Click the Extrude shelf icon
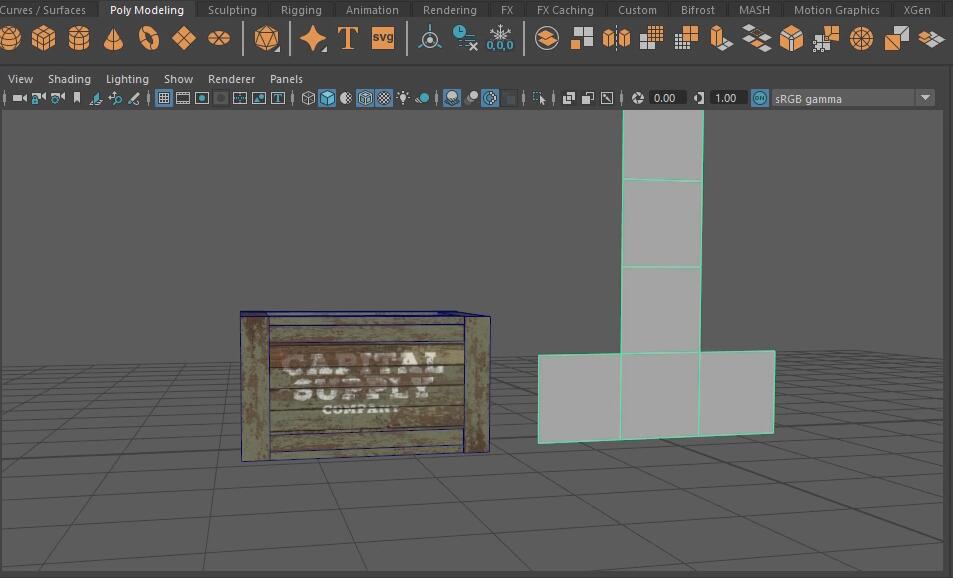The height and width of the screenshot is (578, 953). click(x=721, y=38)
